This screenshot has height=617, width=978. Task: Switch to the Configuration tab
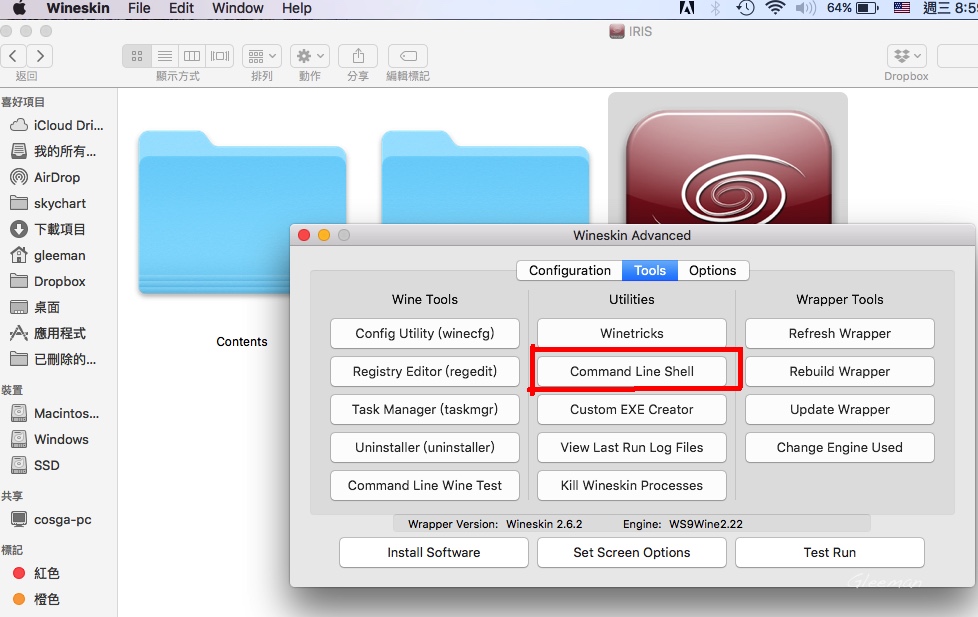coord(569,271)
